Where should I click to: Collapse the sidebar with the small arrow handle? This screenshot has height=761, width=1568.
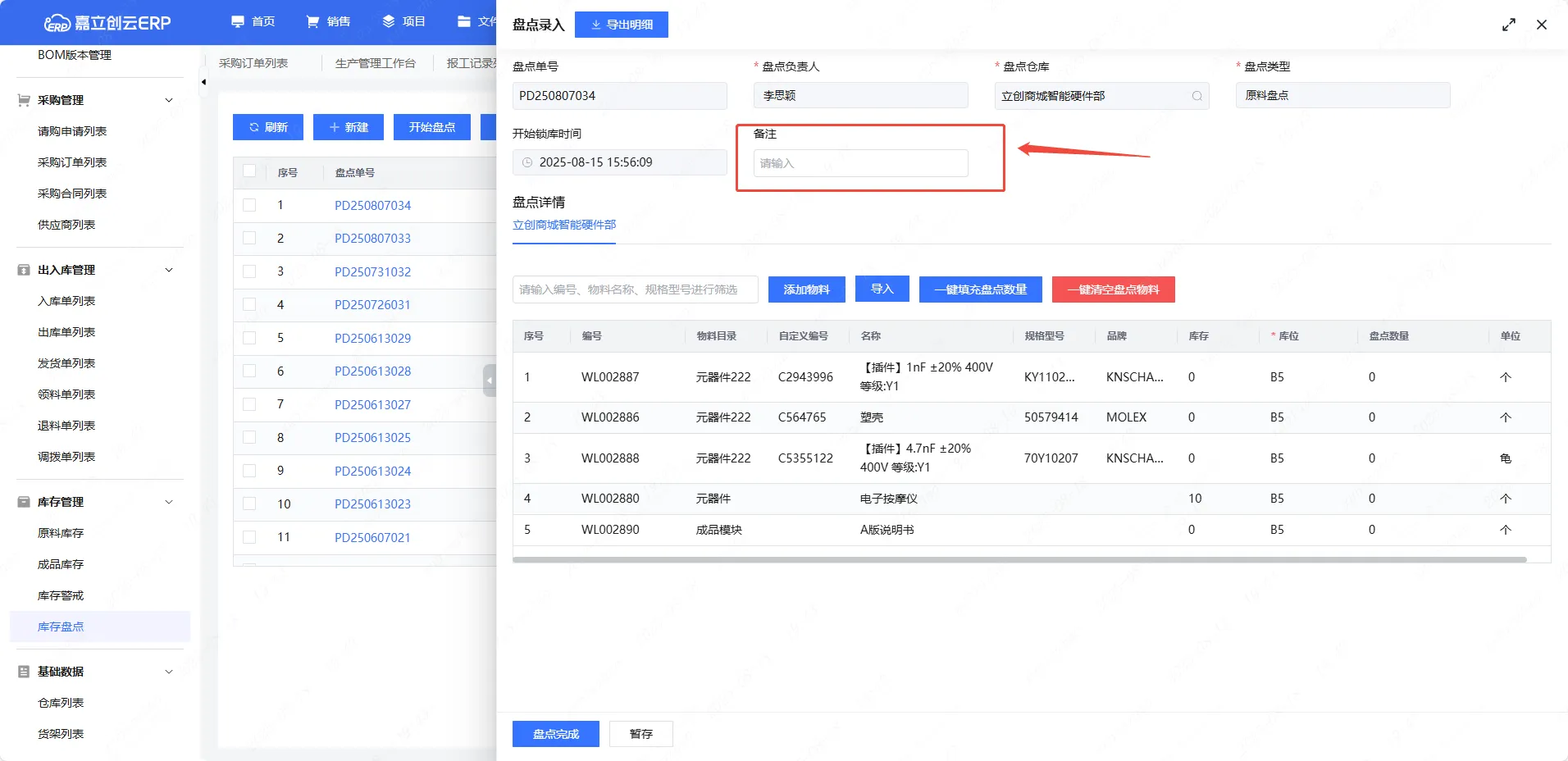point(203,82)
